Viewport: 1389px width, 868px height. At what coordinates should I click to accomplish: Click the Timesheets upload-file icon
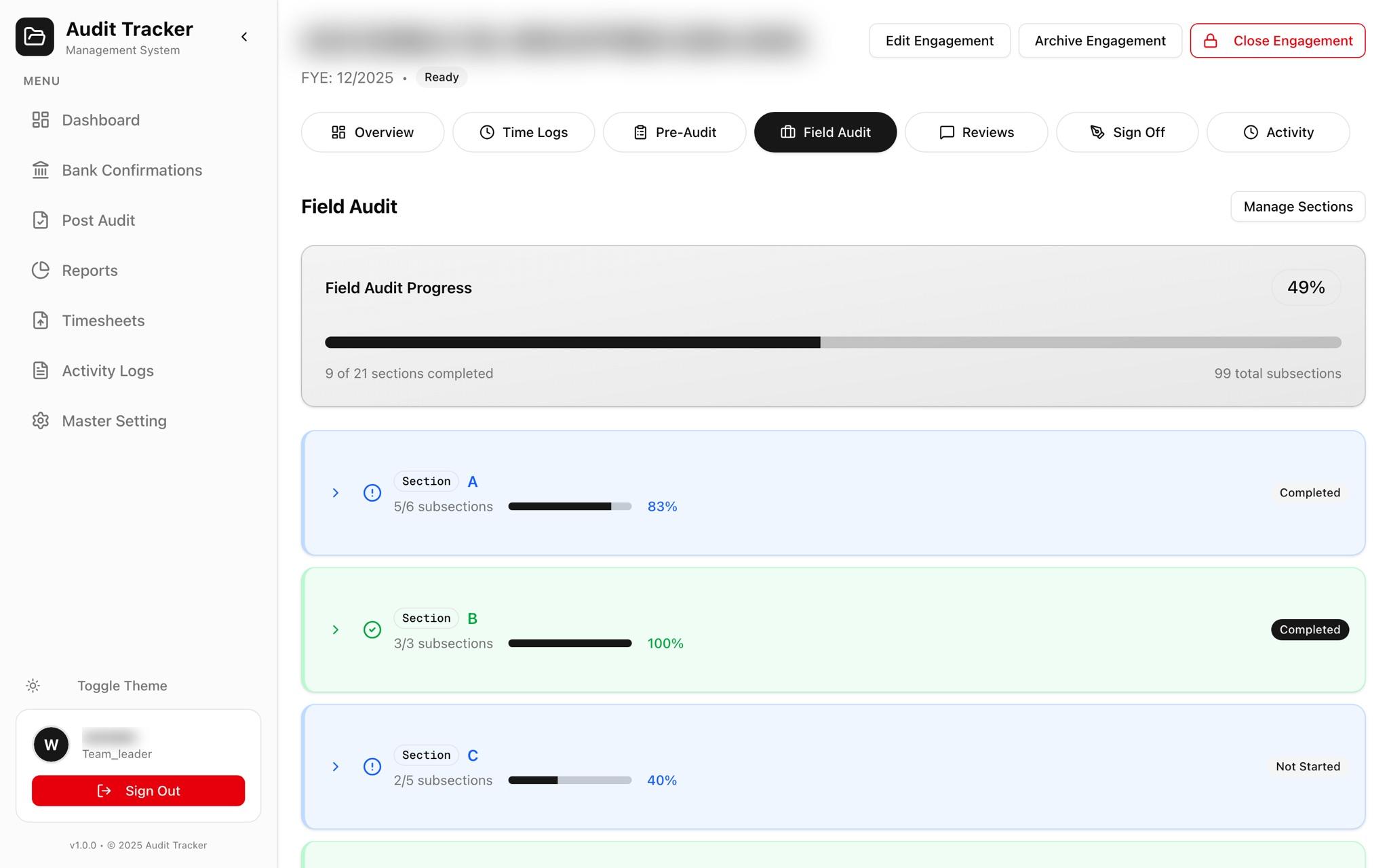coord(41,321)
